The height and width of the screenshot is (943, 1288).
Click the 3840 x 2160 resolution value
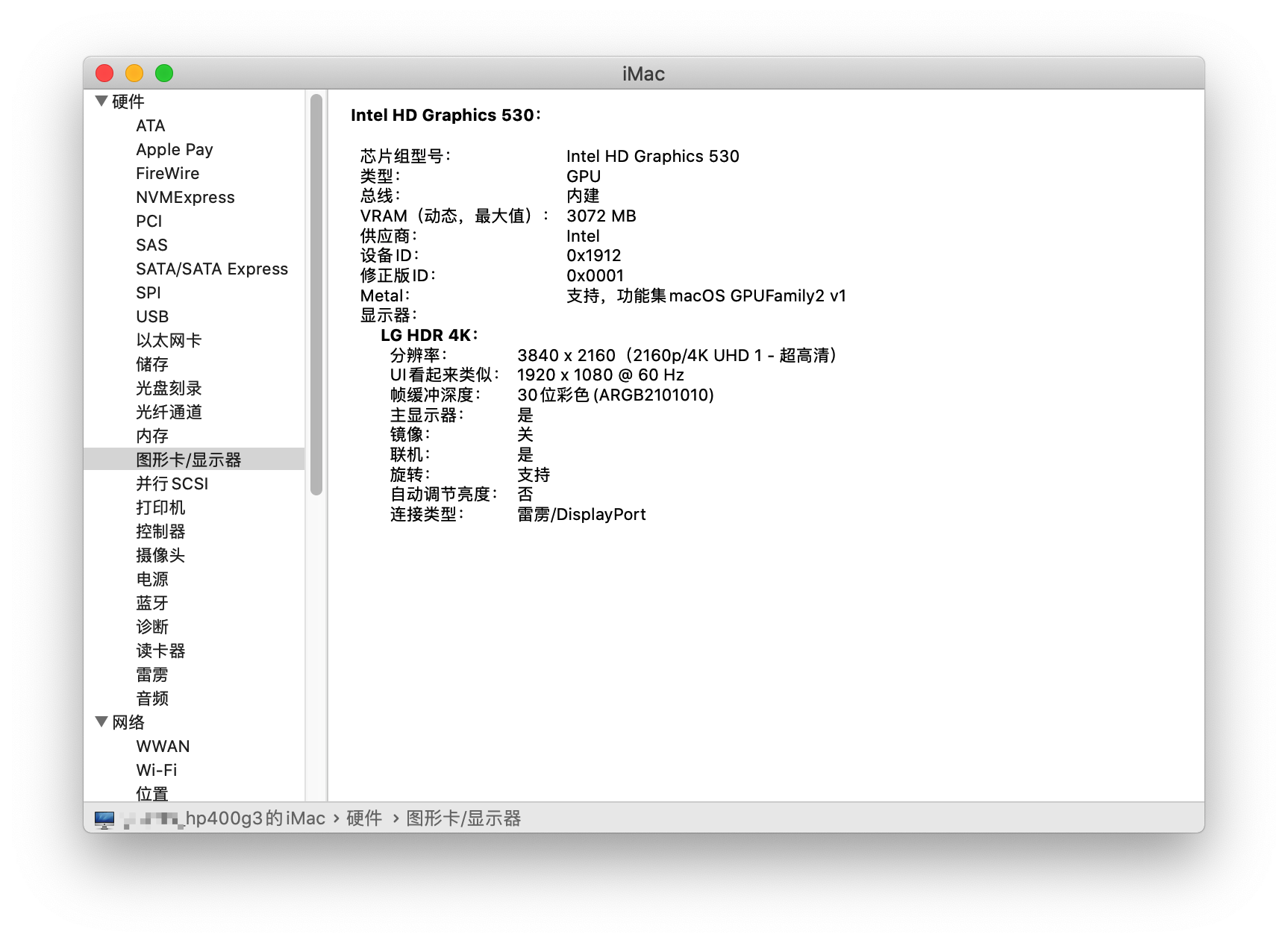(x=566, y=355)
